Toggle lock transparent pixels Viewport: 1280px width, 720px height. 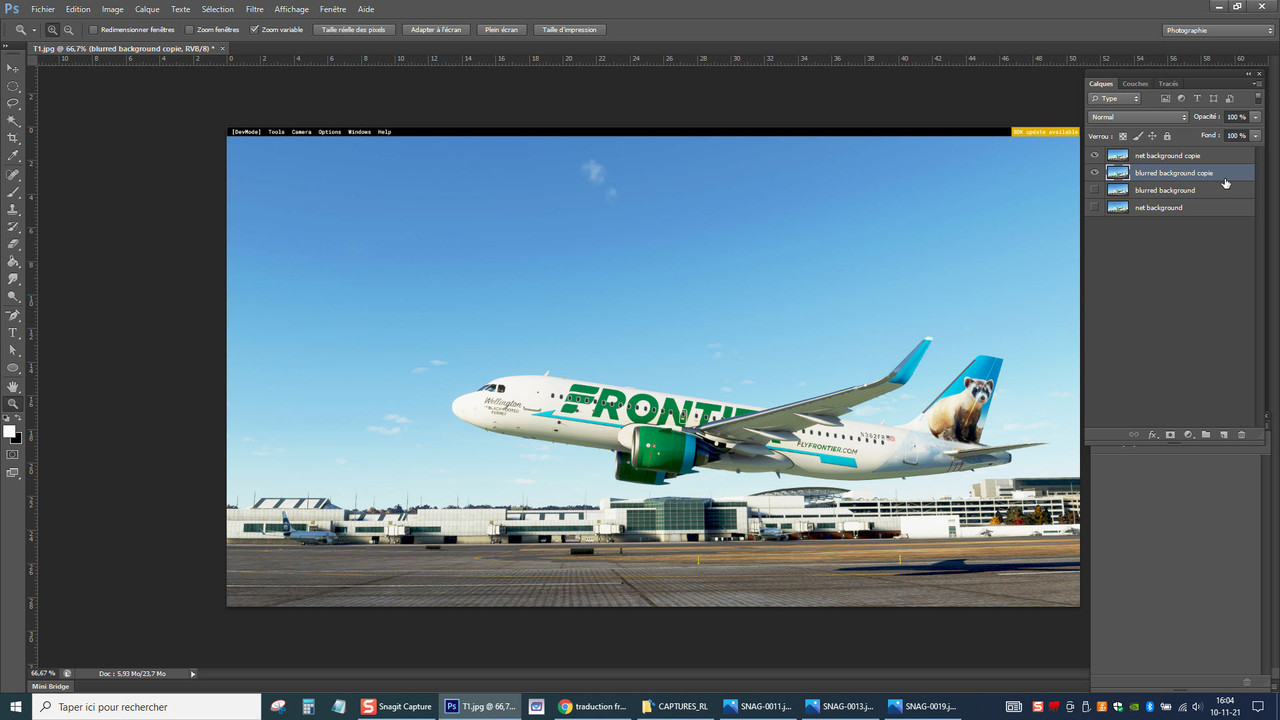pyautogui.click(x=1122, y=136)
